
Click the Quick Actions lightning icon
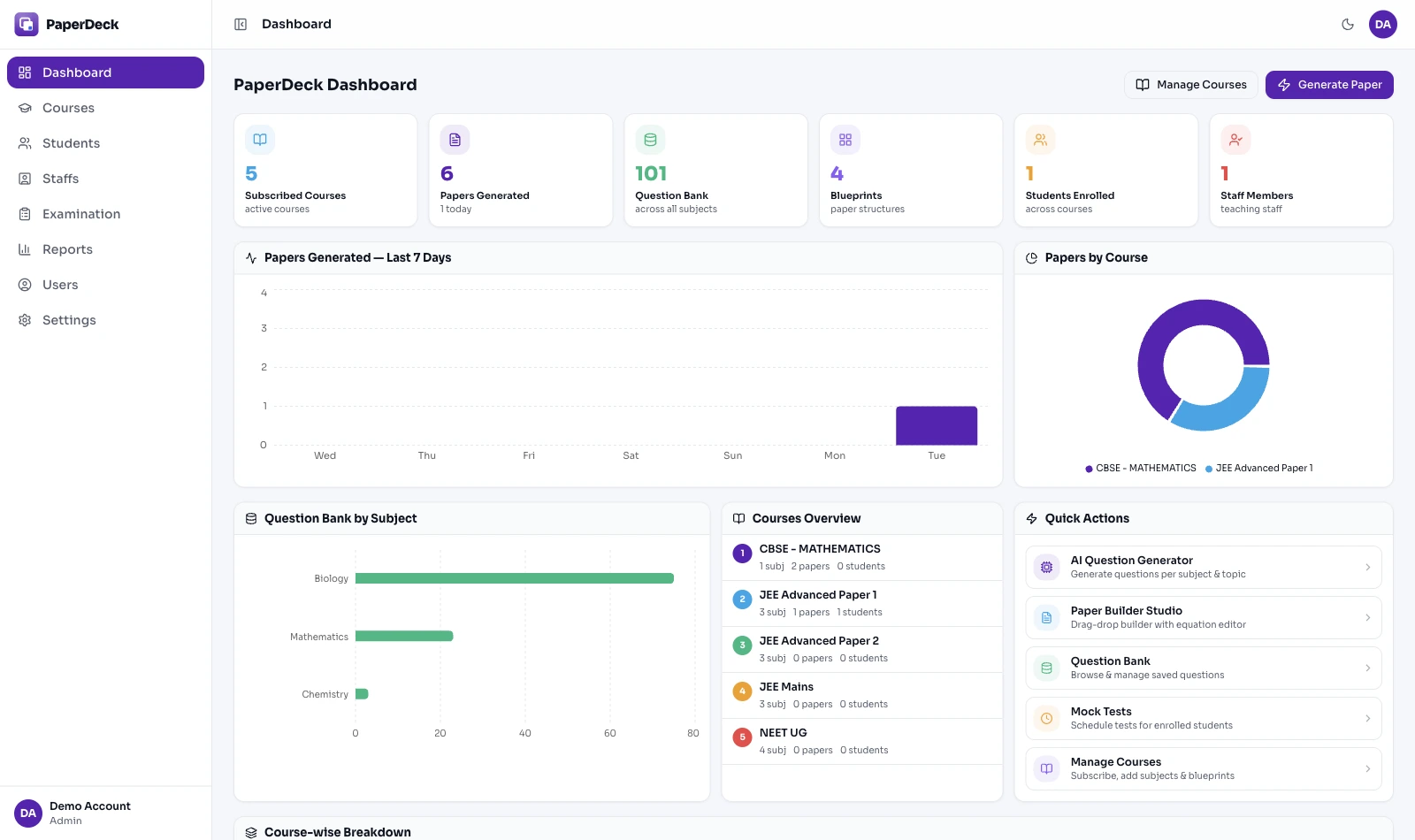click(1031, 519)
